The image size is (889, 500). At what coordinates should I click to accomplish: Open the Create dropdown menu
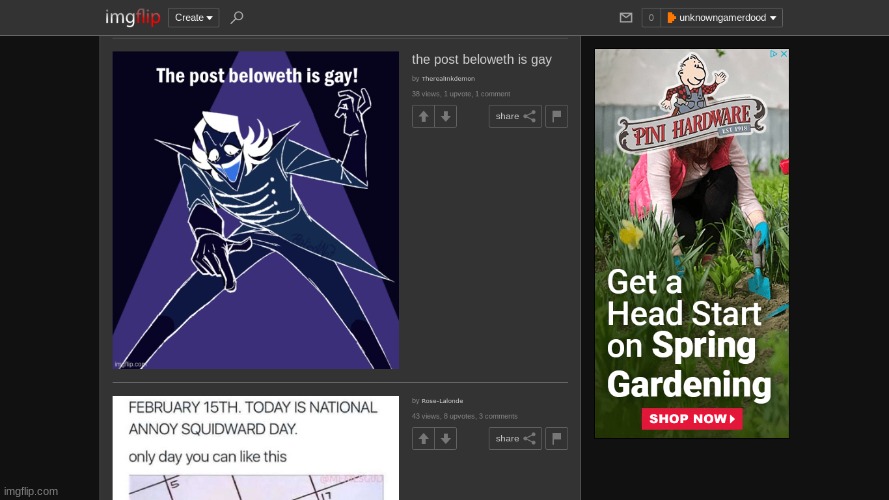point(193,18)
